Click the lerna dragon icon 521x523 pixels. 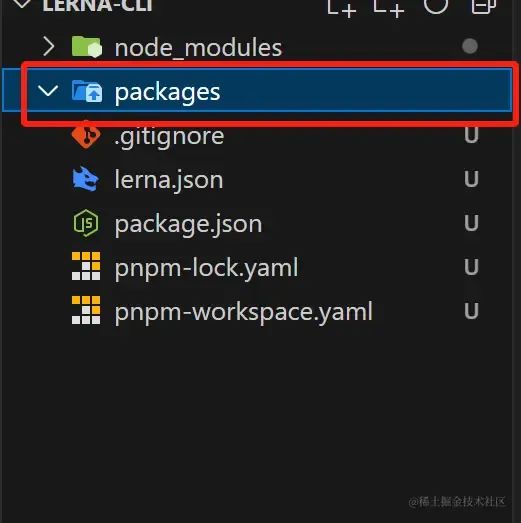point(85,179)
